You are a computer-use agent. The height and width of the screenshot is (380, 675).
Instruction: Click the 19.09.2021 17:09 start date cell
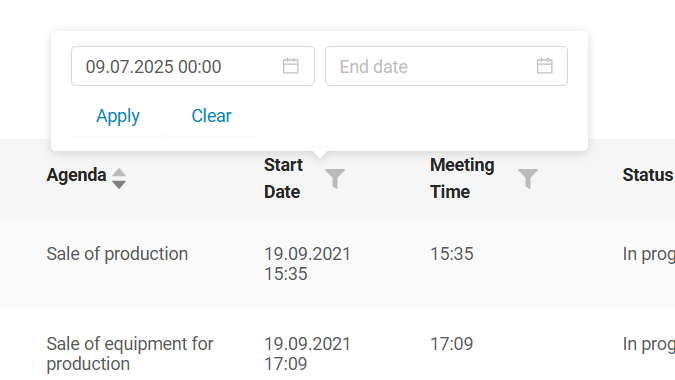(x=307, y=354)
